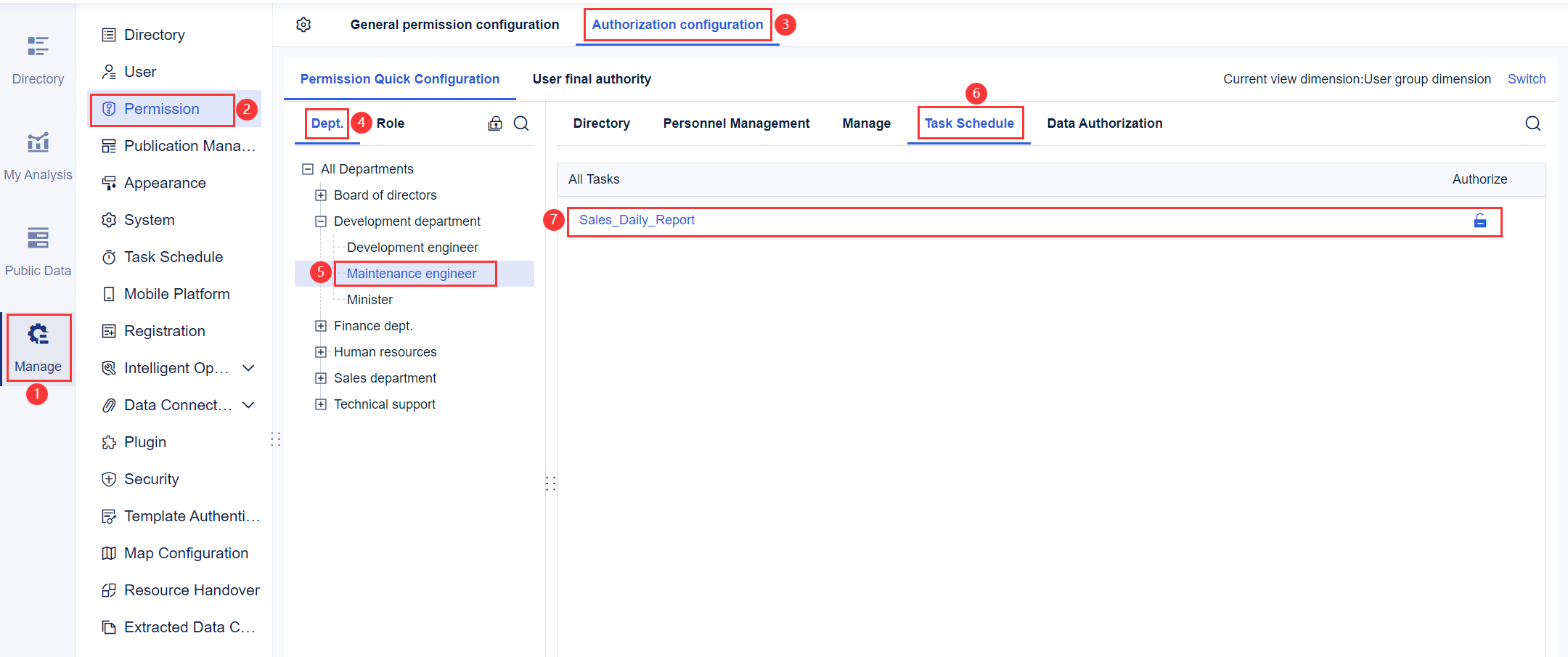Click the Switch link for view dimension
The image size is (1568, 657).
pos(1526,78)
